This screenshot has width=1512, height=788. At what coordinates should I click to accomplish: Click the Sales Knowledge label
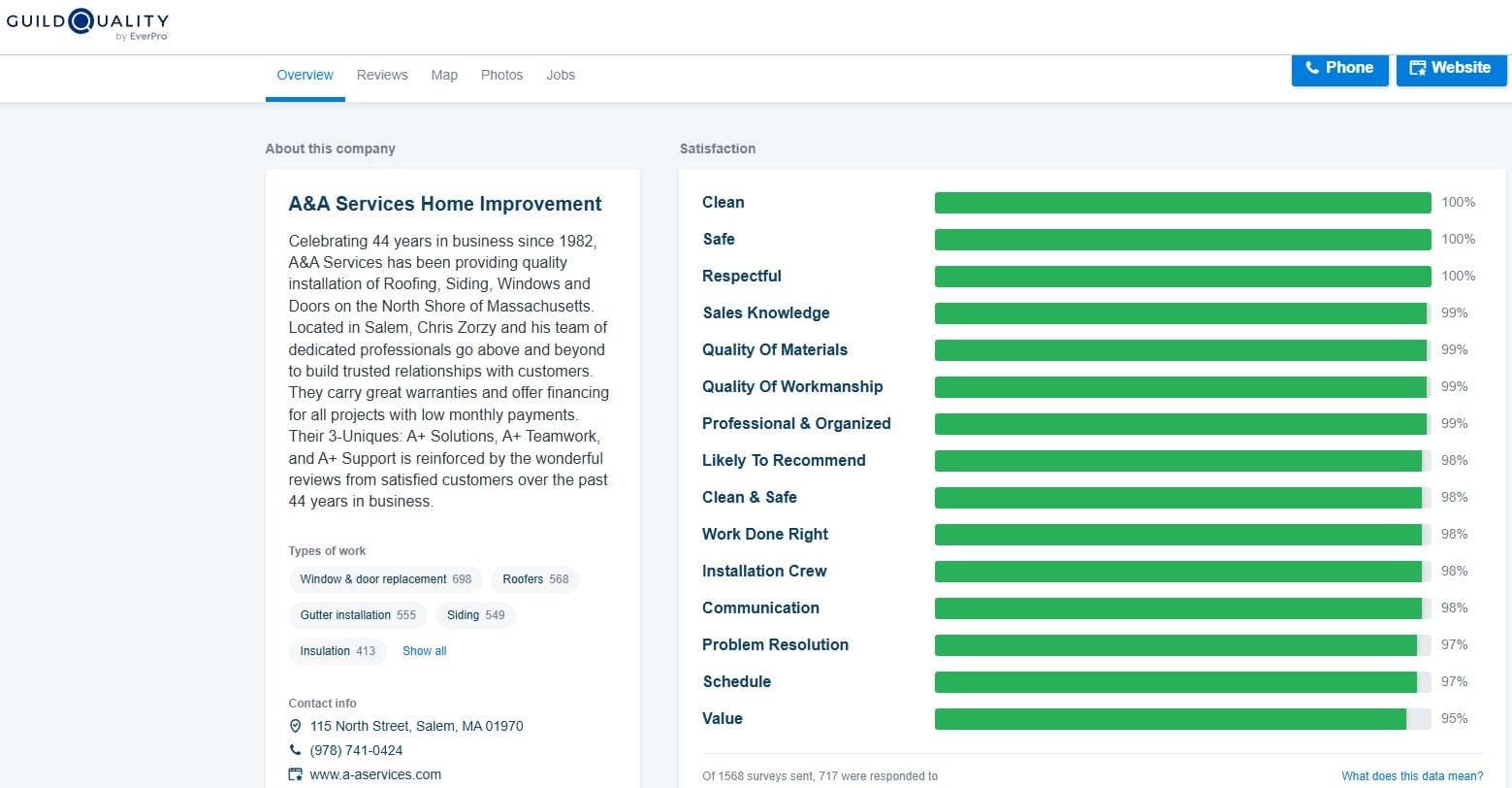(766, 313)
